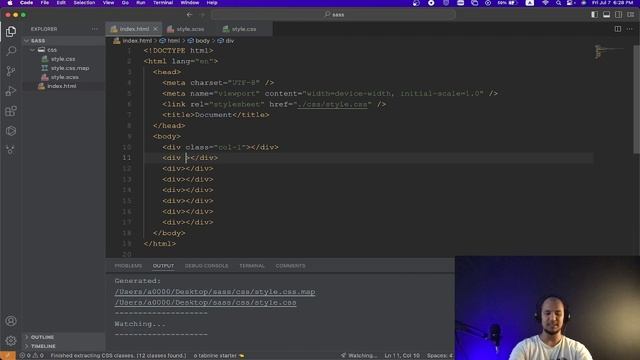Open the Selection menu
Screen dimensions: 640x360
click(84, 3)
